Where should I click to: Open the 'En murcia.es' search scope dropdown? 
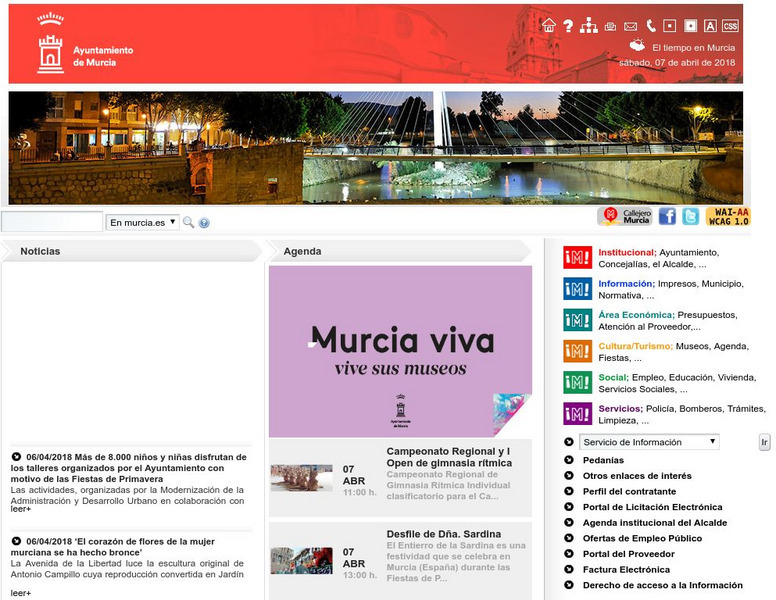(x=143, y=222)
